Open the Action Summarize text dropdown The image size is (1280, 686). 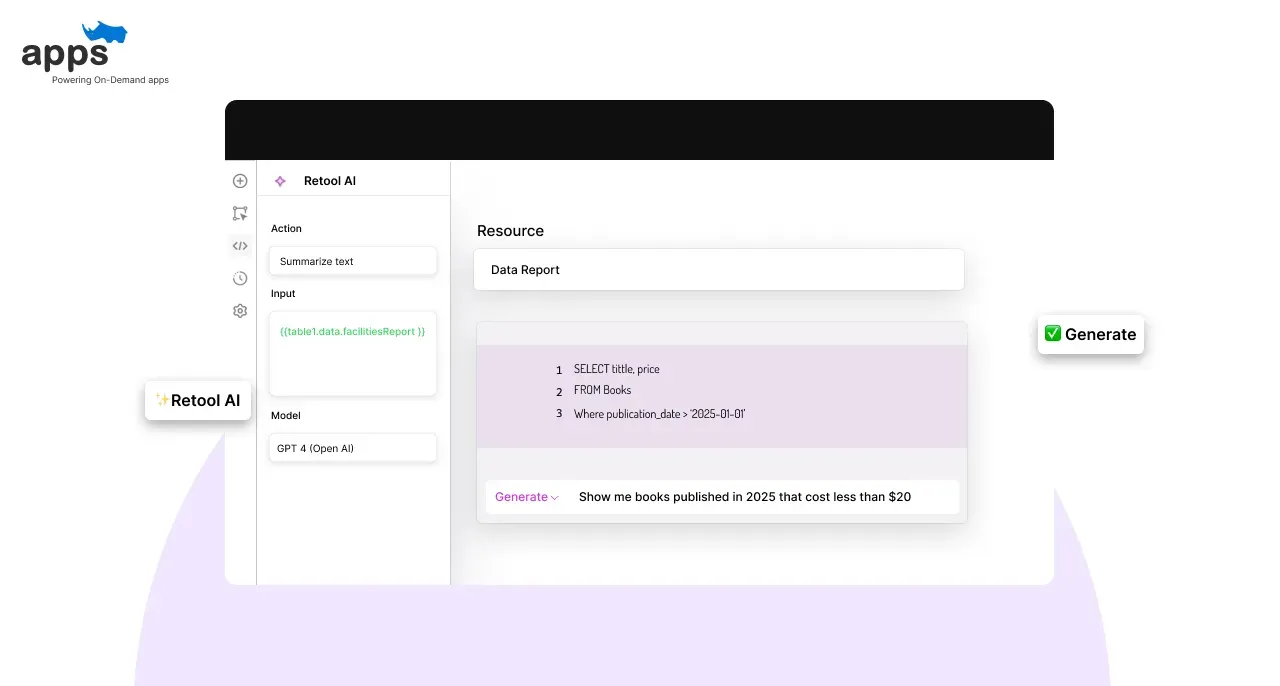[x=353, y=261]
